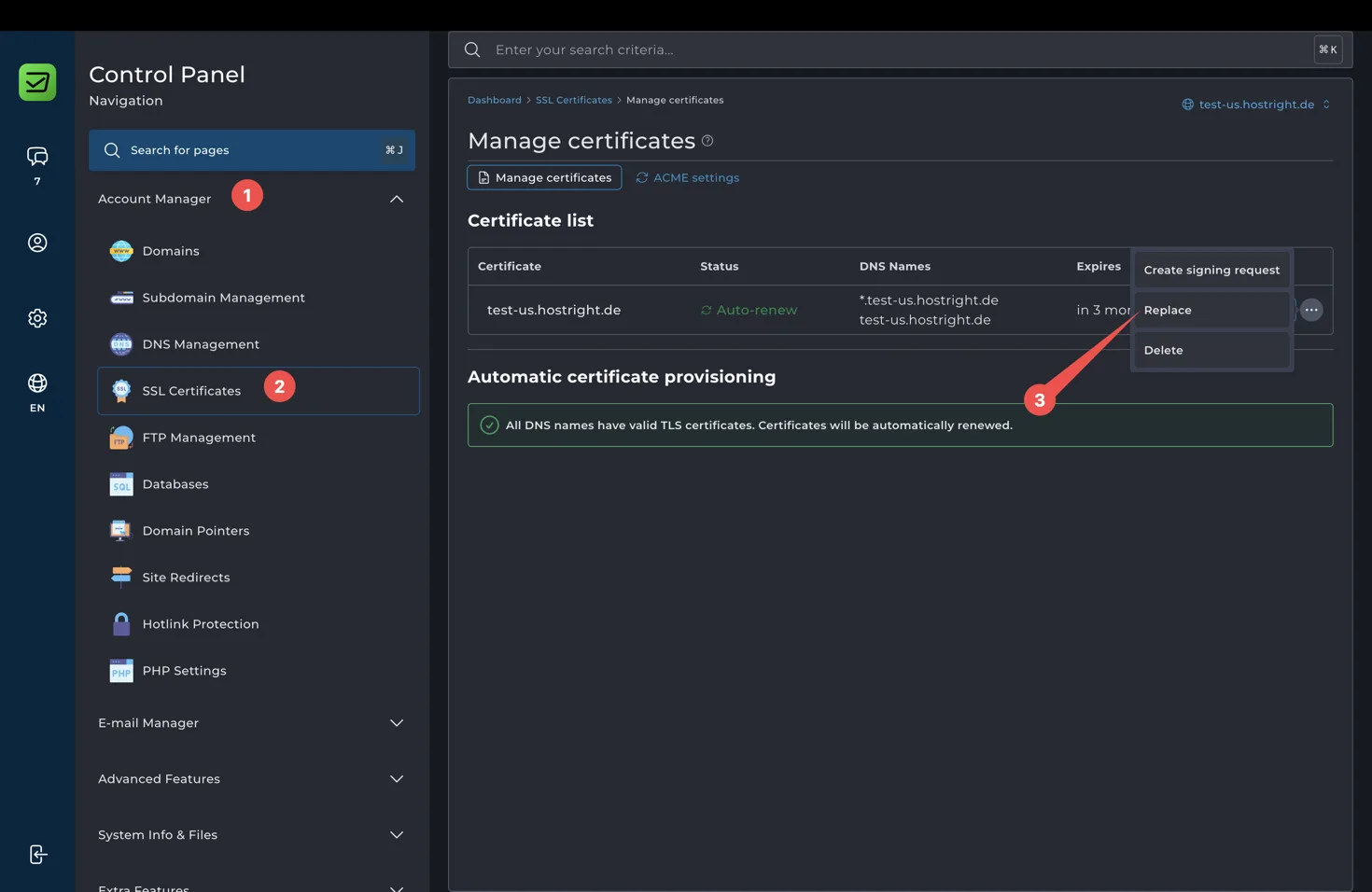Image resolution: width=1372 pixels, height=892 pixels.
Task: Click the Expires column header
Action: tap(1099, 267)
